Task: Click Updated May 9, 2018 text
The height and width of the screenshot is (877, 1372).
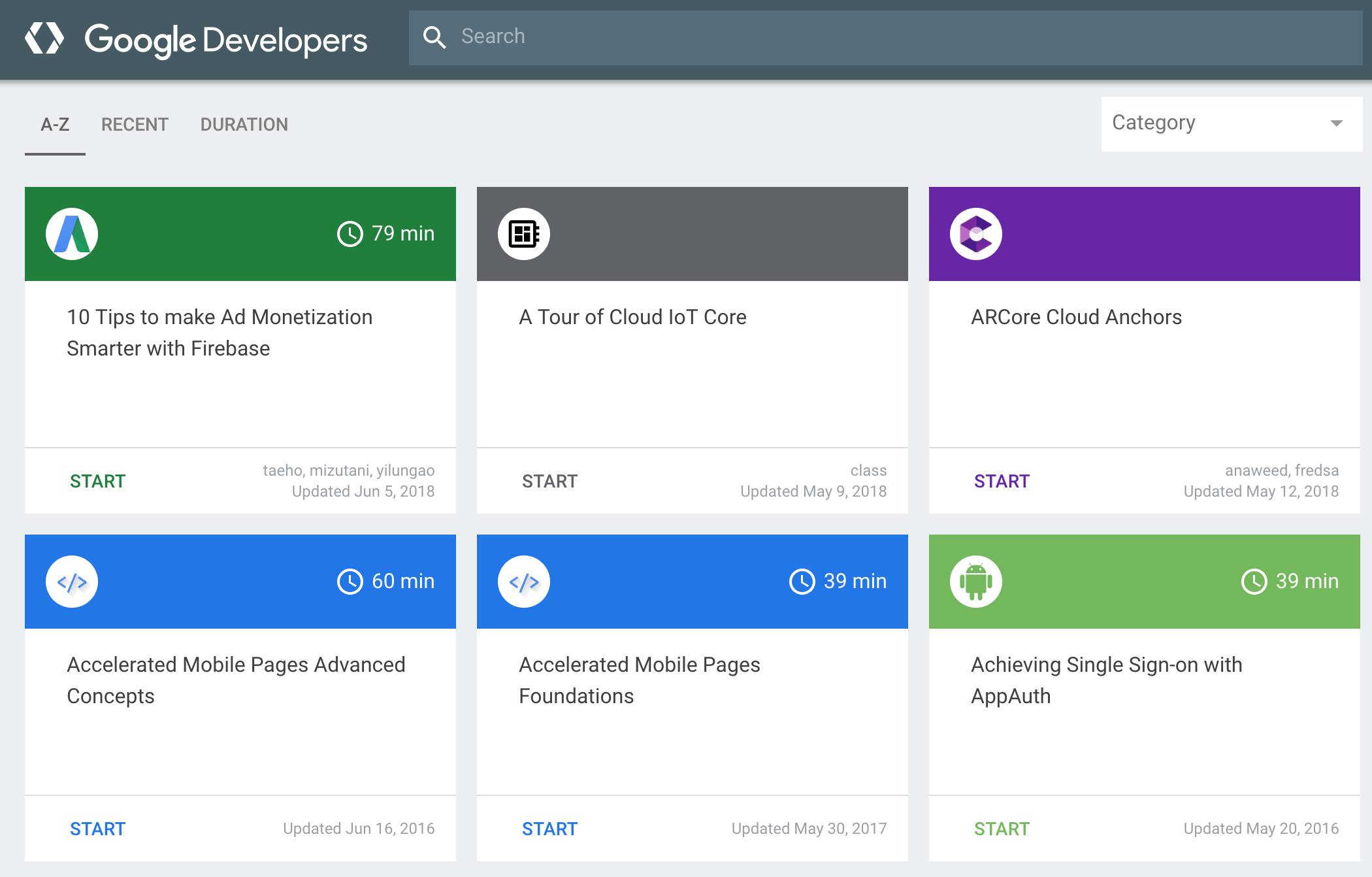Action: (813, 491)
